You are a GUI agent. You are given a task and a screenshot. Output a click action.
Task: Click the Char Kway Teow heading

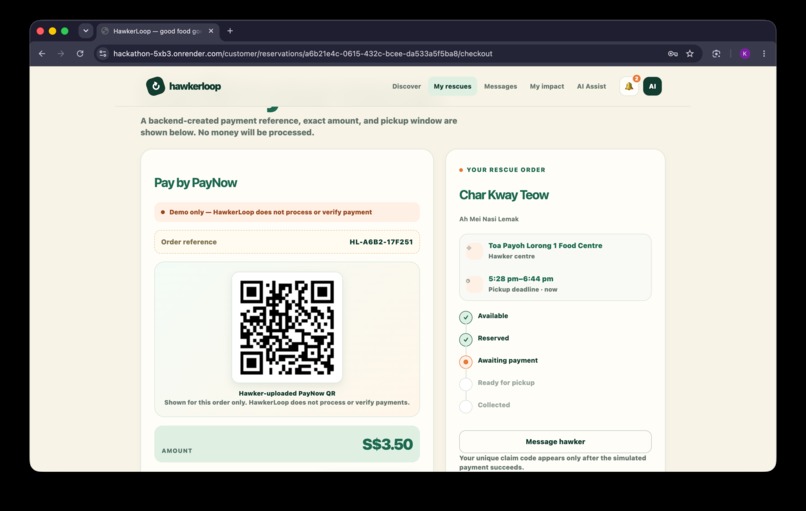pyautogui.click(x=504, y=195)
